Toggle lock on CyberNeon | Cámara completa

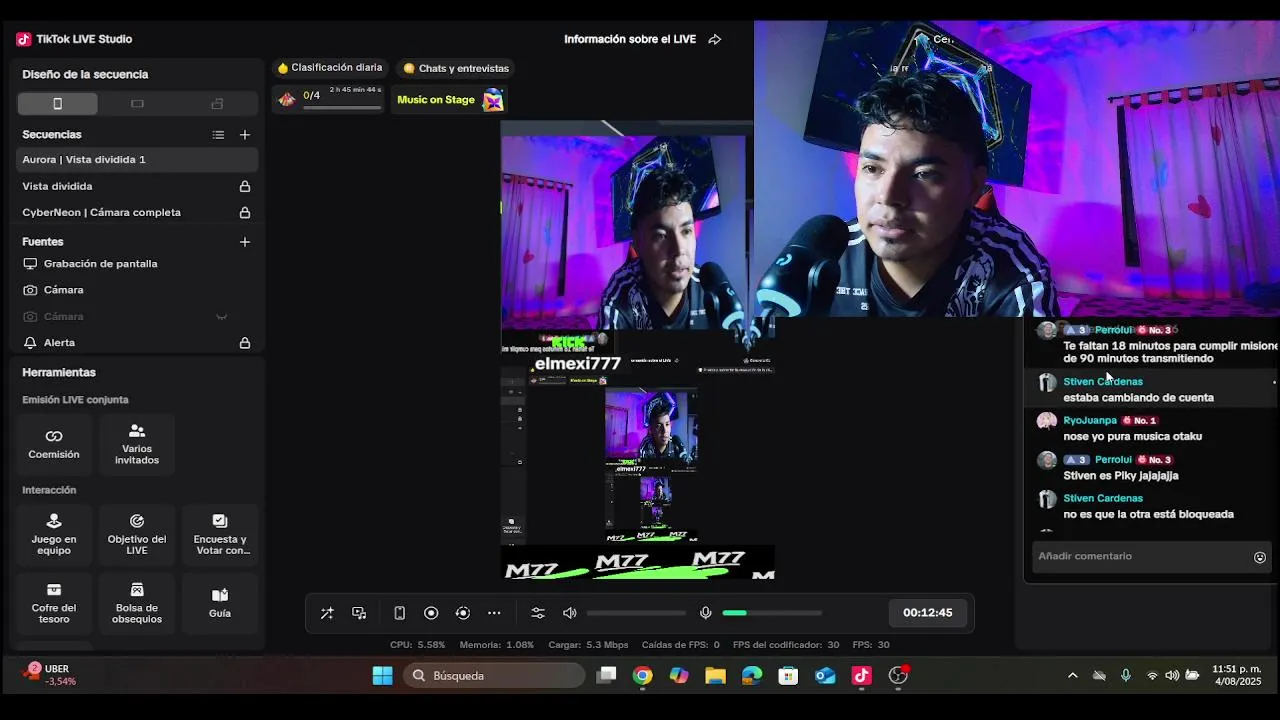pyautogui.click(x=245, y=212)
